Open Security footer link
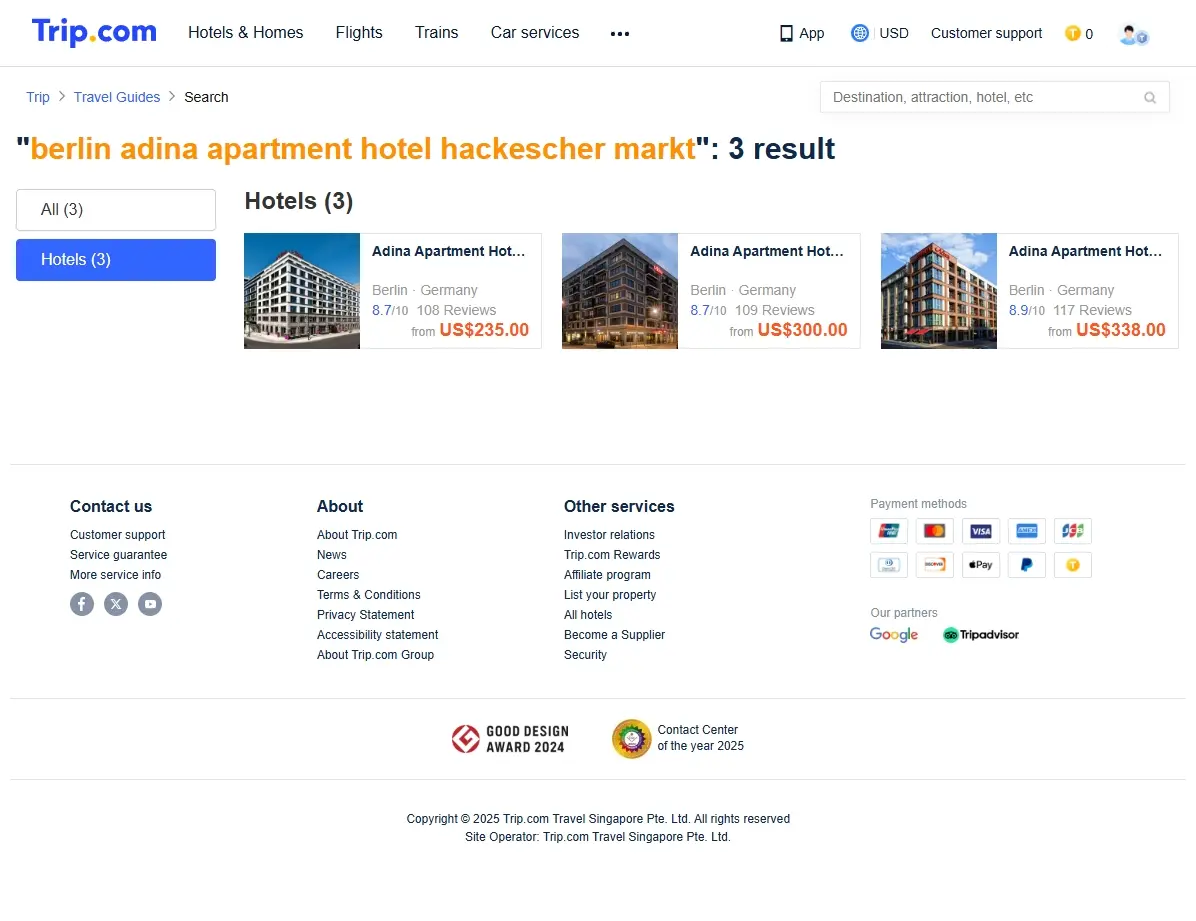Screen dimensions: 1196x921 (585, 655)
